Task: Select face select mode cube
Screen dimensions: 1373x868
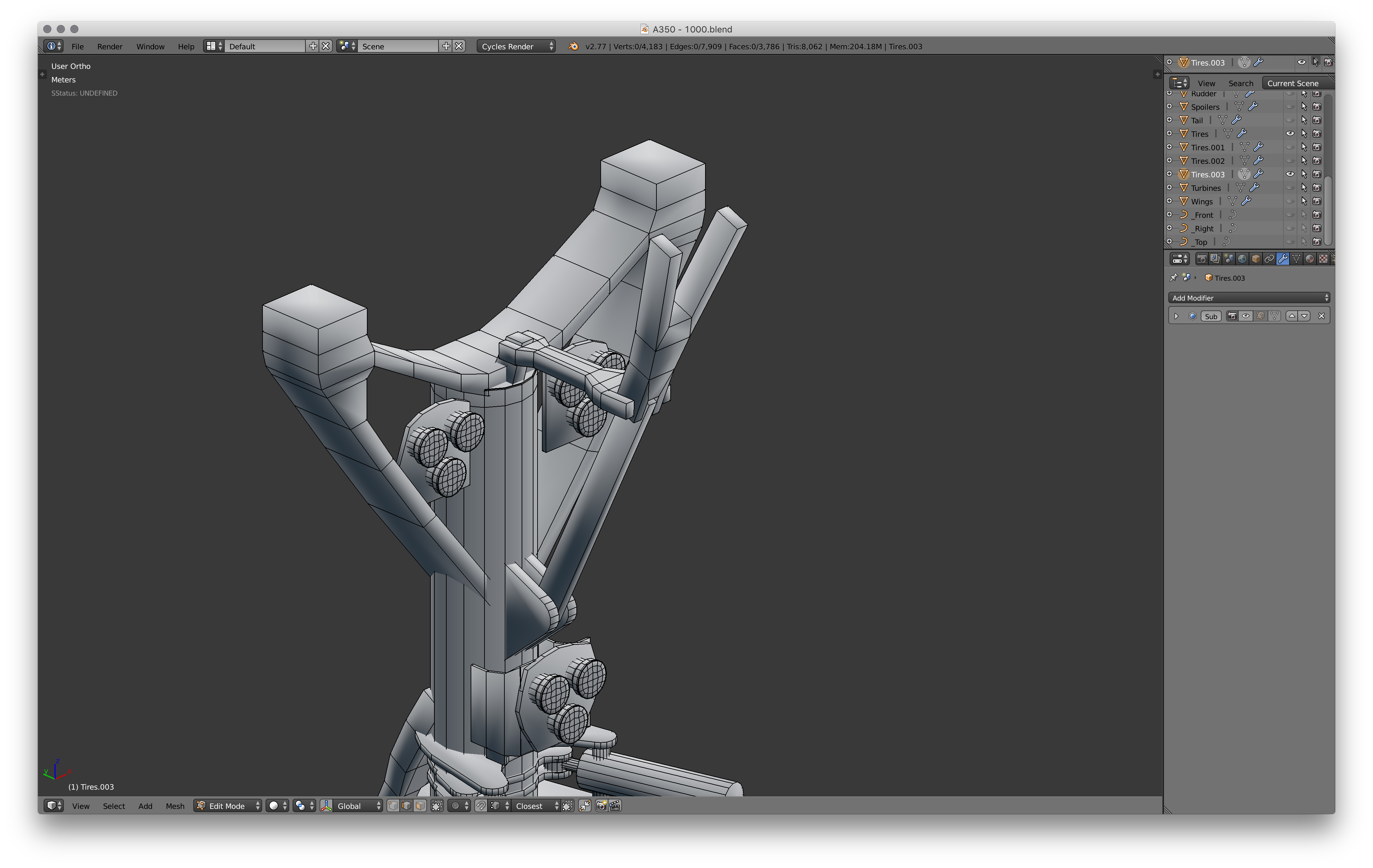Action: coord(420,805)
